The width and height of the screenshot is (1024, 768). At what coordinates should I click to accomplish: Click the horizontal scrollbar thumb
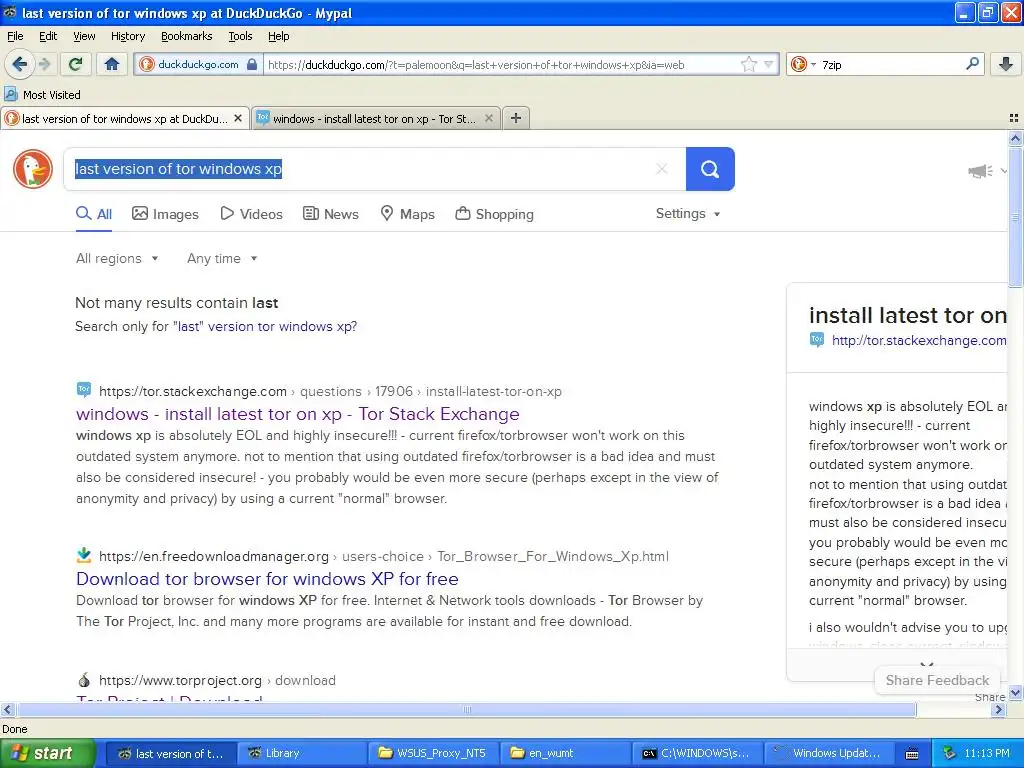click(466, 709)
